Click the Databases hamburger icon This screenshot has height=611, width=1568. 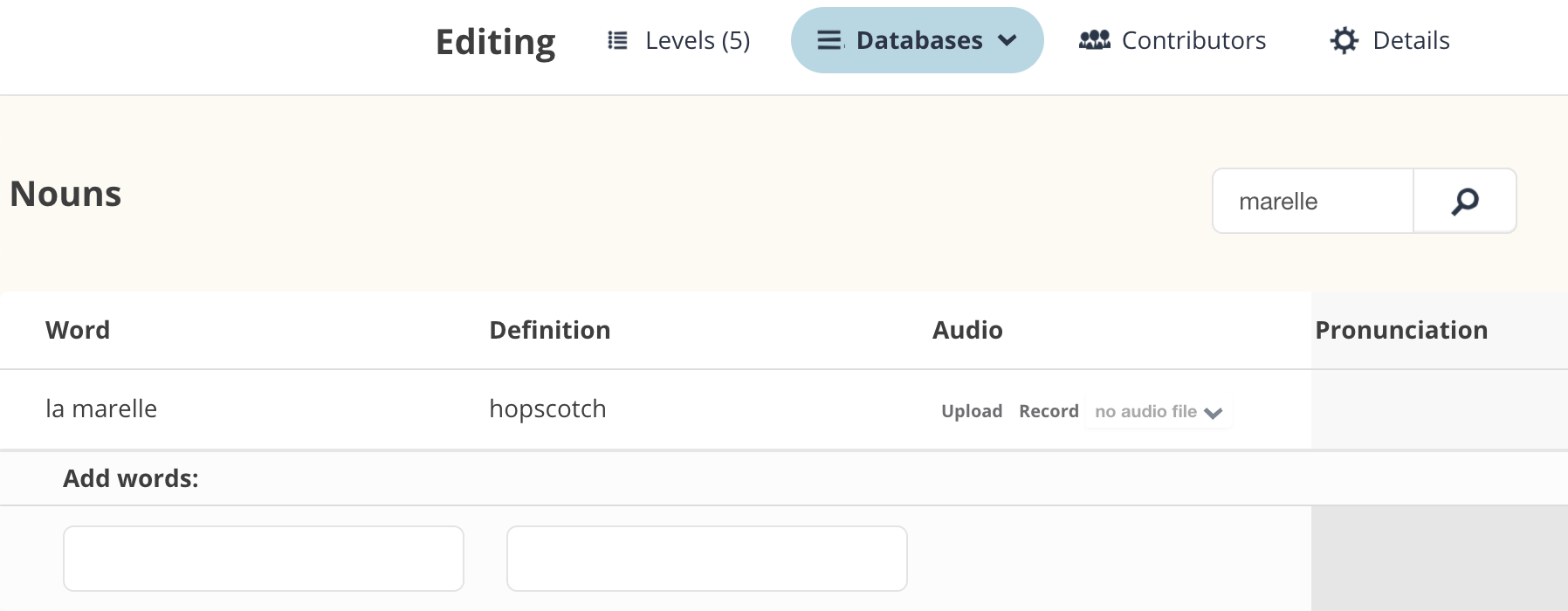coord(829,41)
